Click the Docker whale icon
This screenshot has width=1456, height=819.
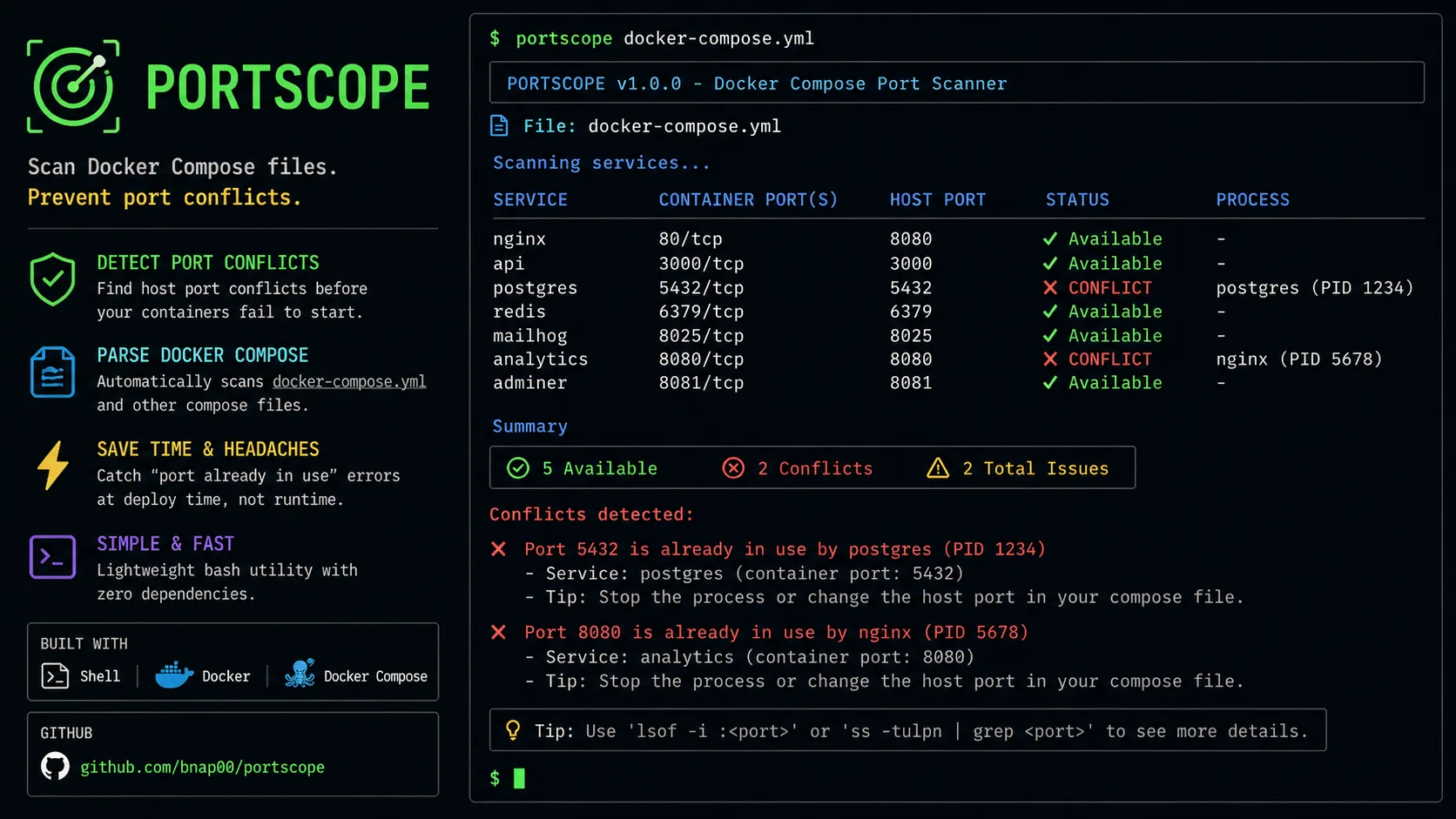click(x=173, y=674)
